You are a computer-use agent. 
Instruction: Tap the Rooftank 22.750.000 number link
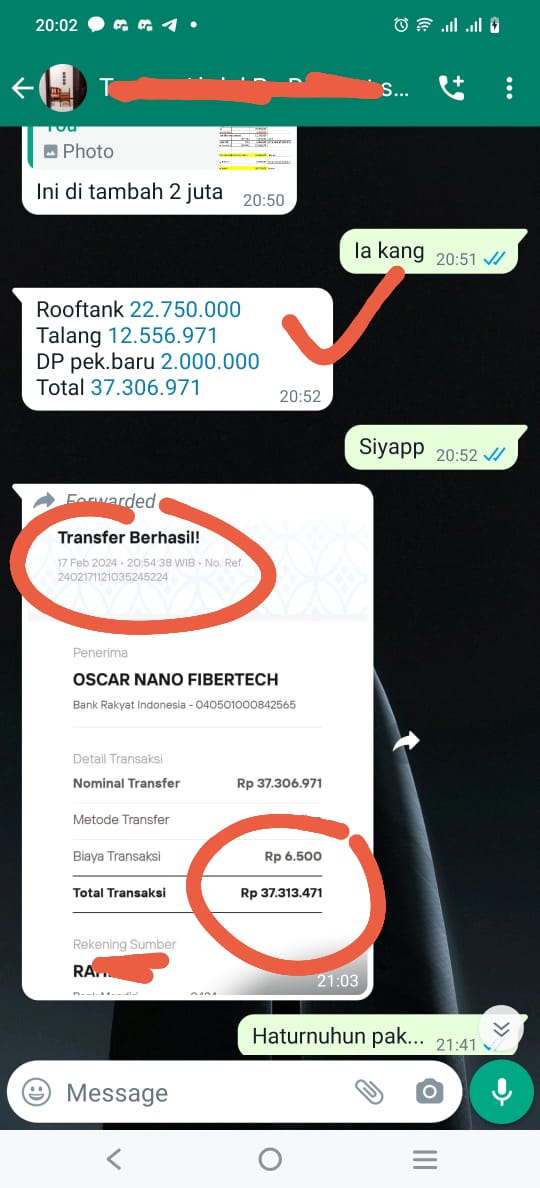pyautogui.click(x=185, y=309)
